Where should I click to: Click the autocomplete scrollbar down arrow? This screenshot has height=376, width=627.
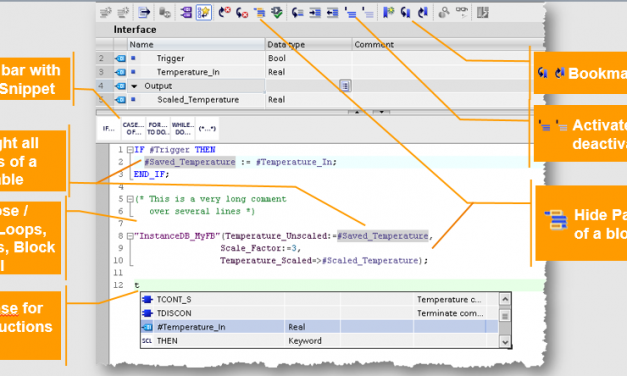505,341
